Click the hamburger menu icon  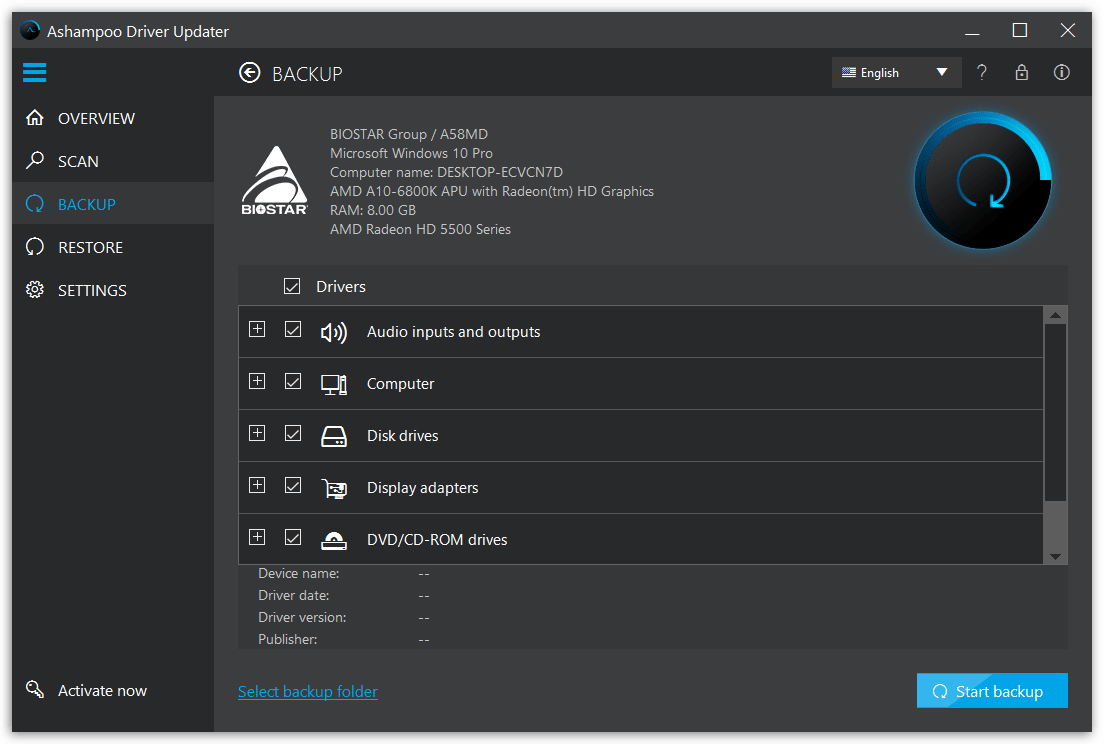[x=34, y=72]
